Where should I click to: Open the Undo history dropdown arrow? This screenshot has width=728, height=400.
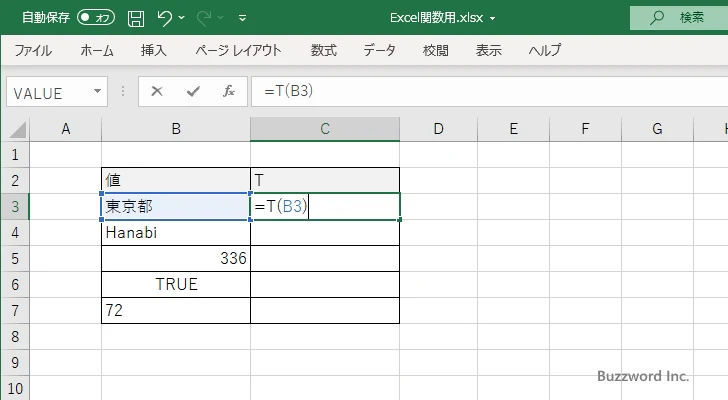tap(185, 18)
